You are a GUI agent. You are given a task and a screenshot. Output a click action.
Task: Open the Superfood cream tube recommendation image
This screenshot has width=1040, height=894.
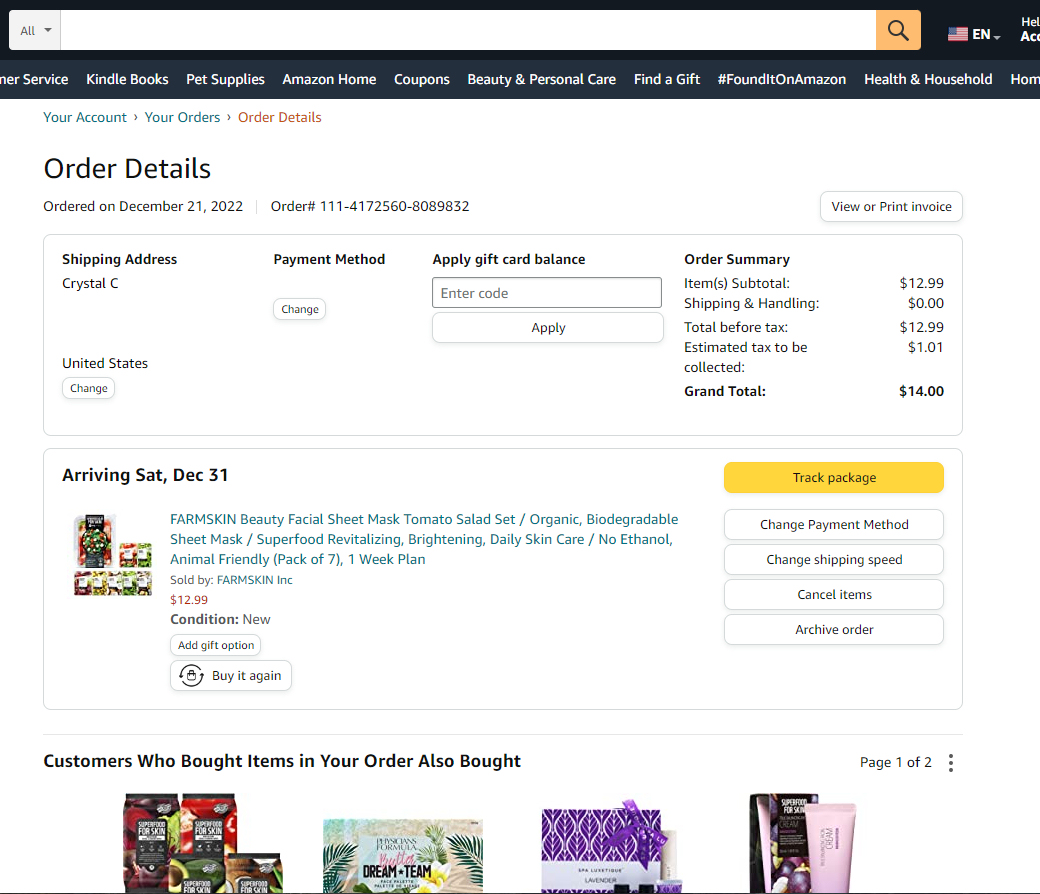pos(803,843)
